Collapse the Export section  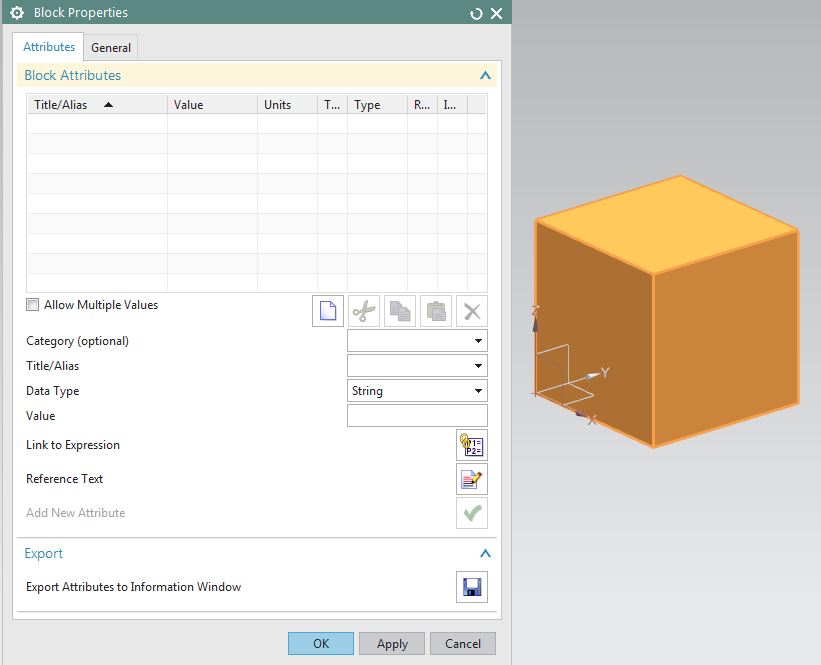485,553
